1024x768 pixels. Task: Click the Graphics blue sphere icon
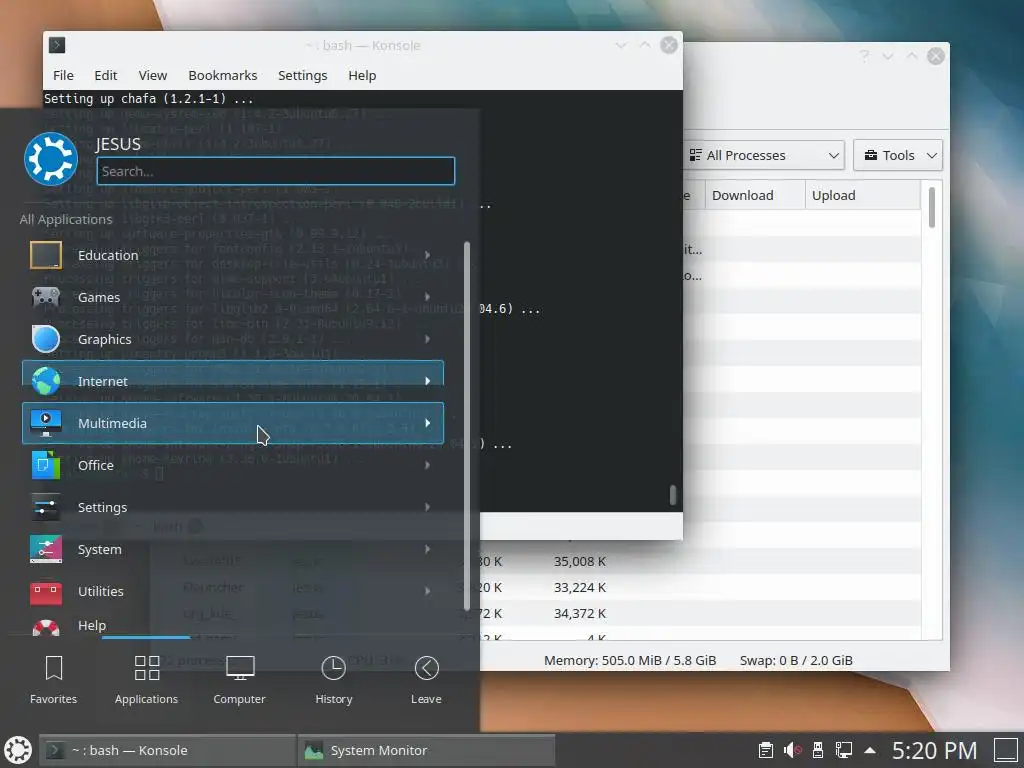click(46, 339)
